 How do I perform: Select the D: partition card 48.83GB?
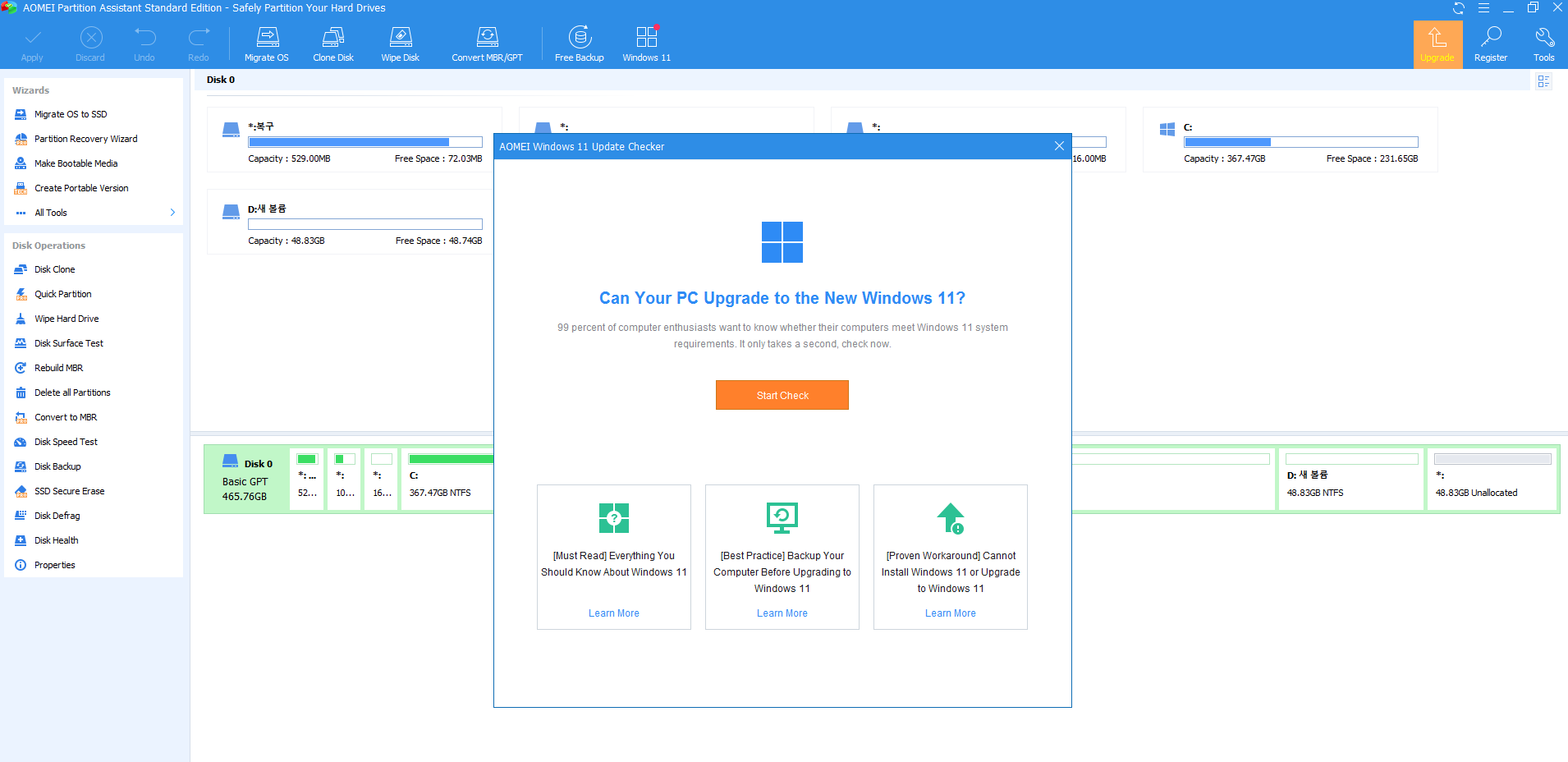(x=351, y=222)
